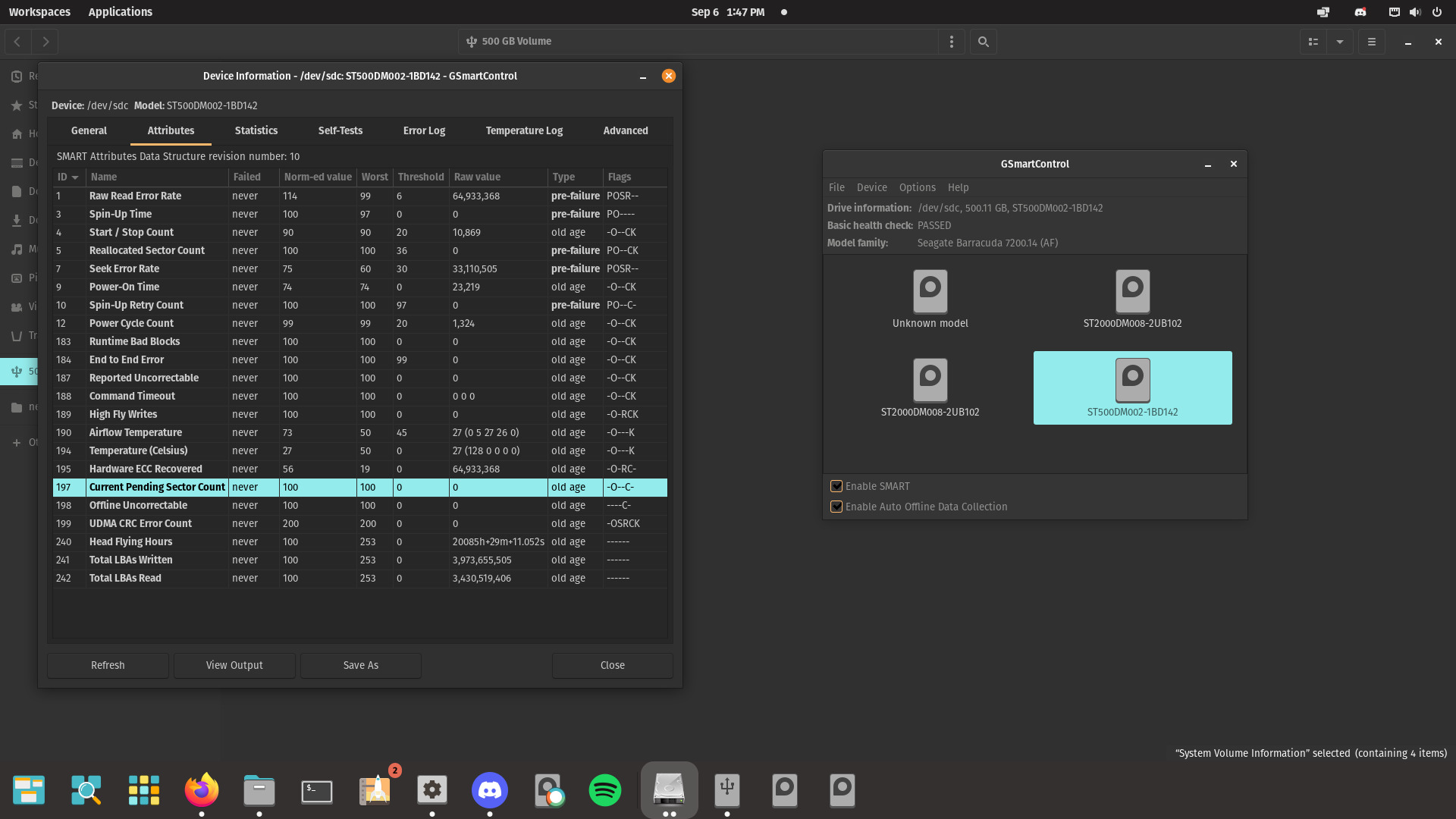Click the View Output button
Image resolution: width=1456 pixels, height=819 pixels.
point(234,665)
